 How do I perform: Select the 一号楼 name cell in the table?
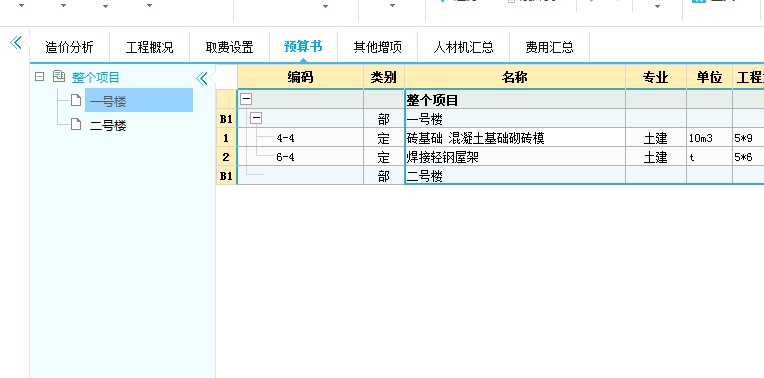(x=515, y=119)
